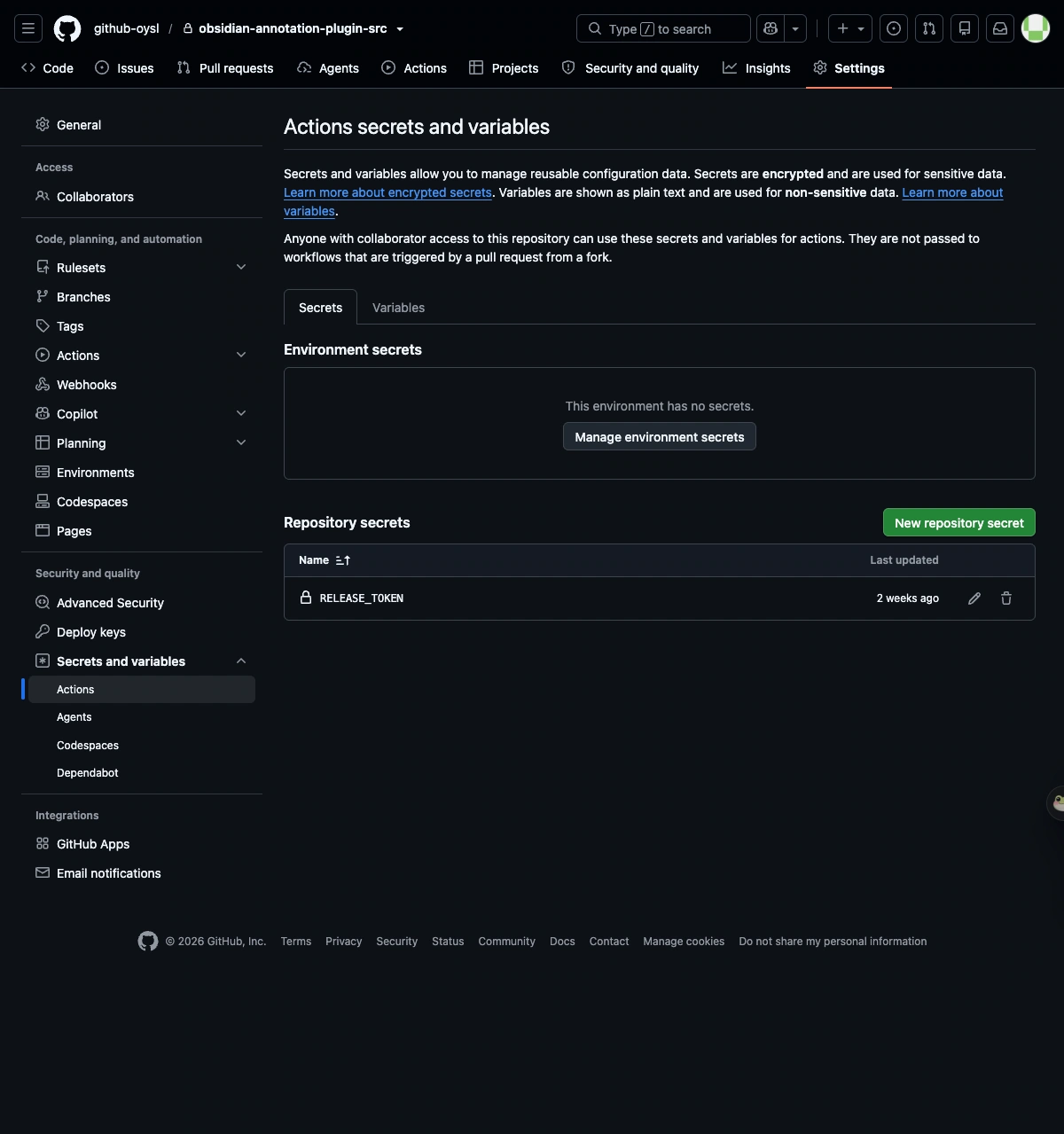Click Manage cookies in footer
This screenshot has width=1064, height=1134.
(684, 942)
